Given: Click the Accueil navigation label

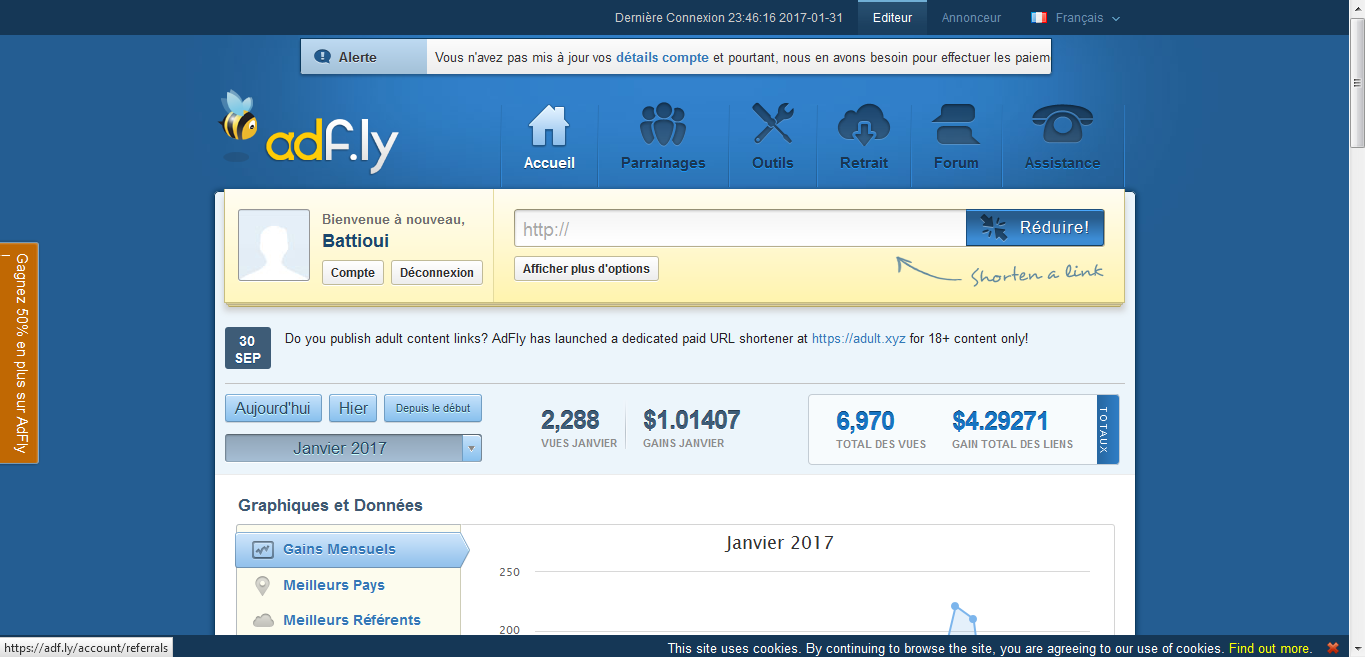Looking at the screenshot, I should (x=549, y=163).
